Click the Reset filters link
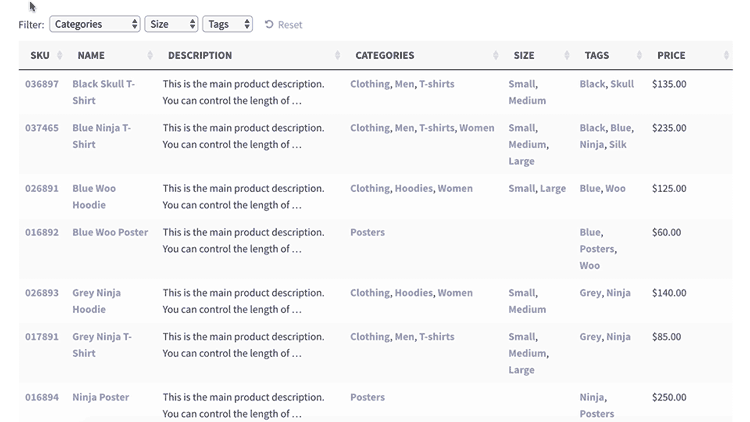750x422 pixels. coord(284,25)
